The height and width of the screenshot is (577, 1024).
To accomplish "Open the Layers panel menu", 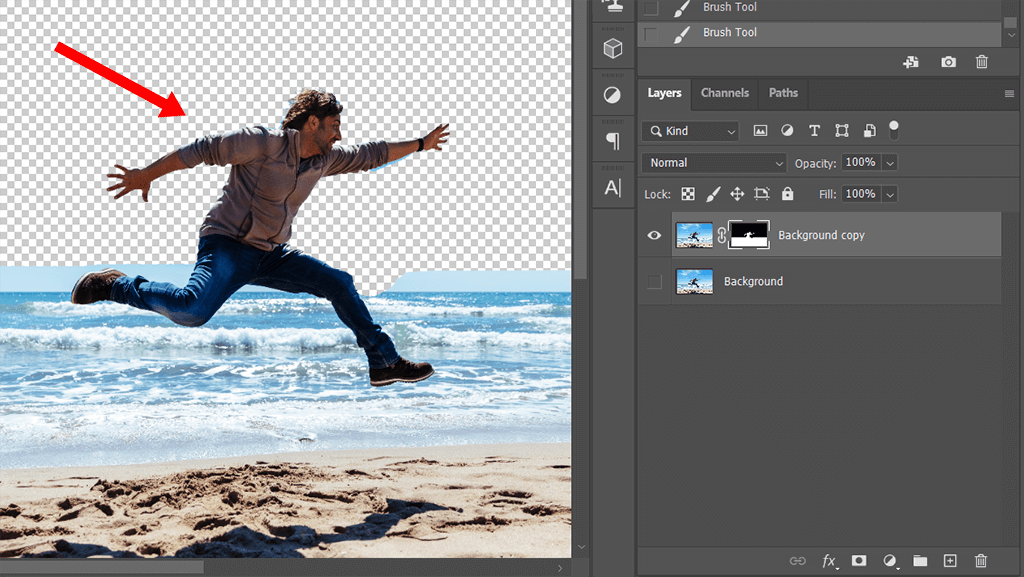I will 1009,94.
